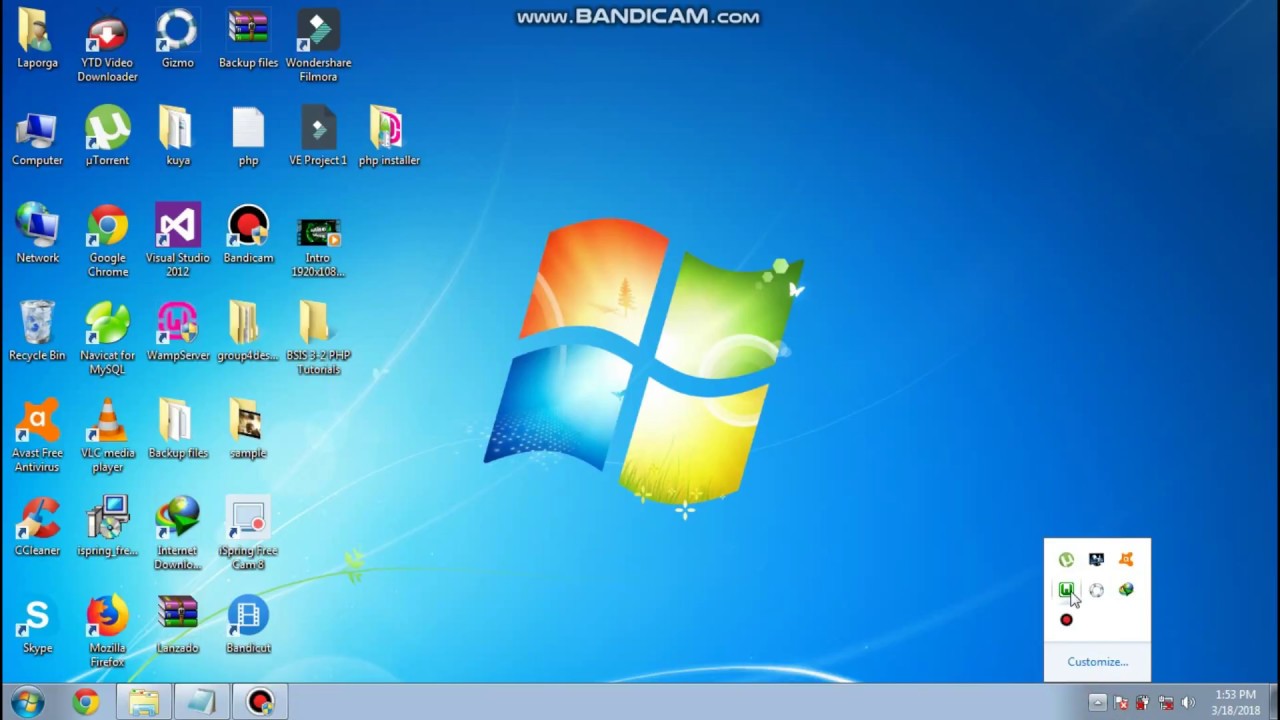This screenshot has width=1280, height=720.
Task: Select the sample folder icon
Action: 248,430
